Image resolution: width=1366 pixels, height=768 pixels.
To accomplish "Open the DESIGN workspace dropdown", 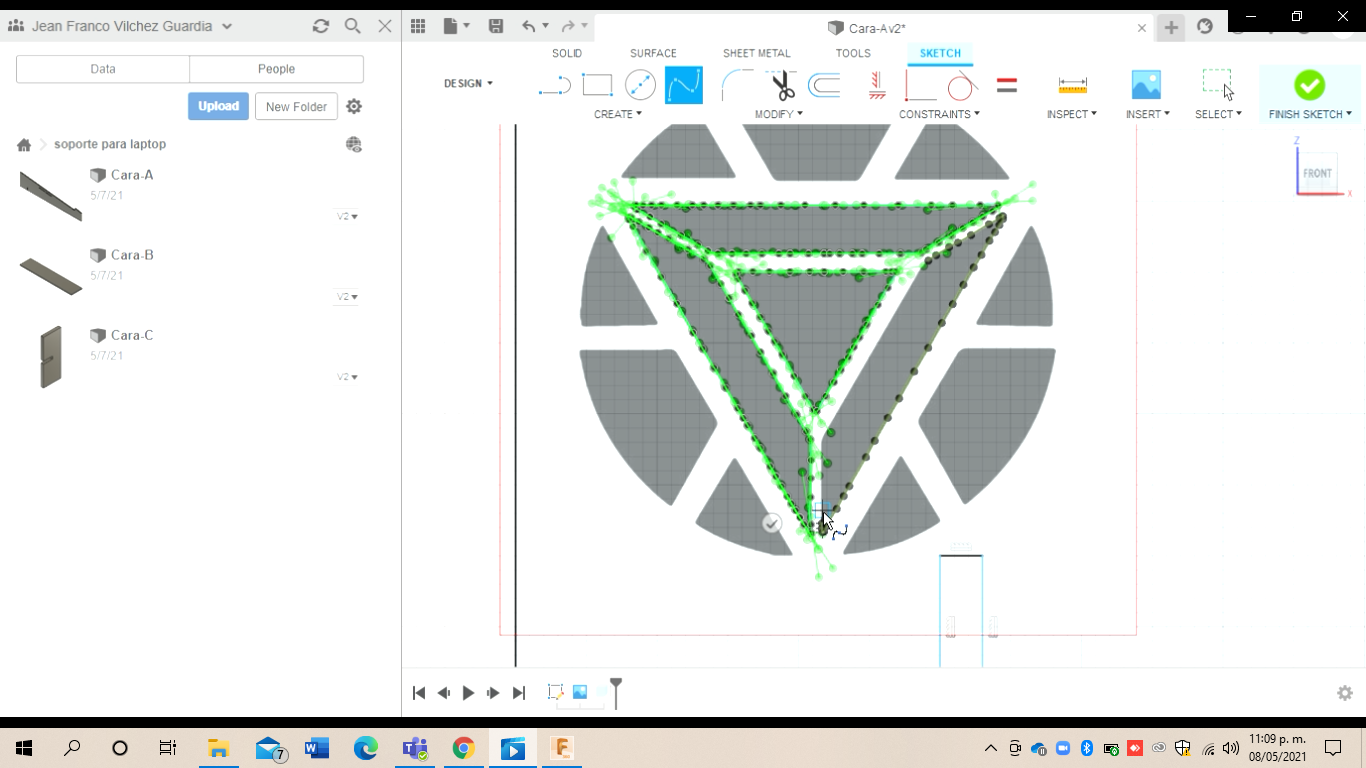I will (468, 83).
